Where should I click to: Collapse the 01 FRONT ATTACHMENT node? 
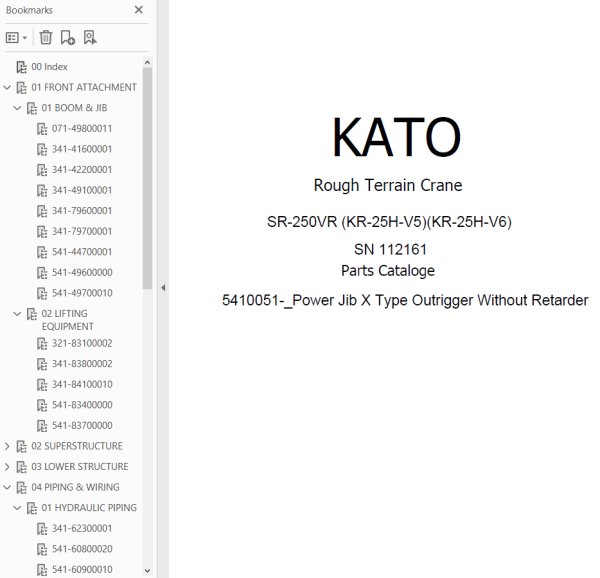click(x=7, y=88)
